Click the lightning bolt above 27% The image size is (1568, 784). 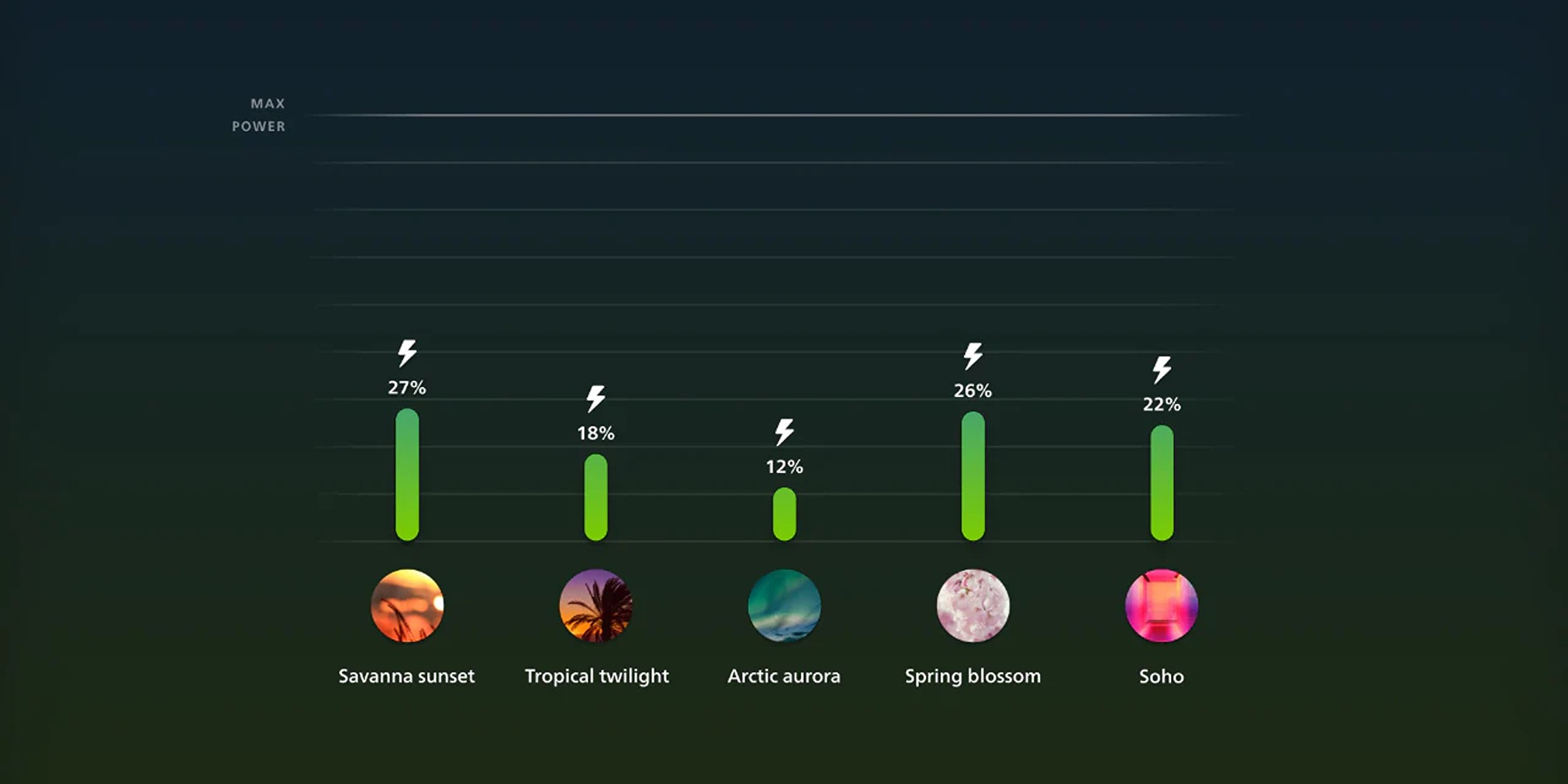[407, 353]
